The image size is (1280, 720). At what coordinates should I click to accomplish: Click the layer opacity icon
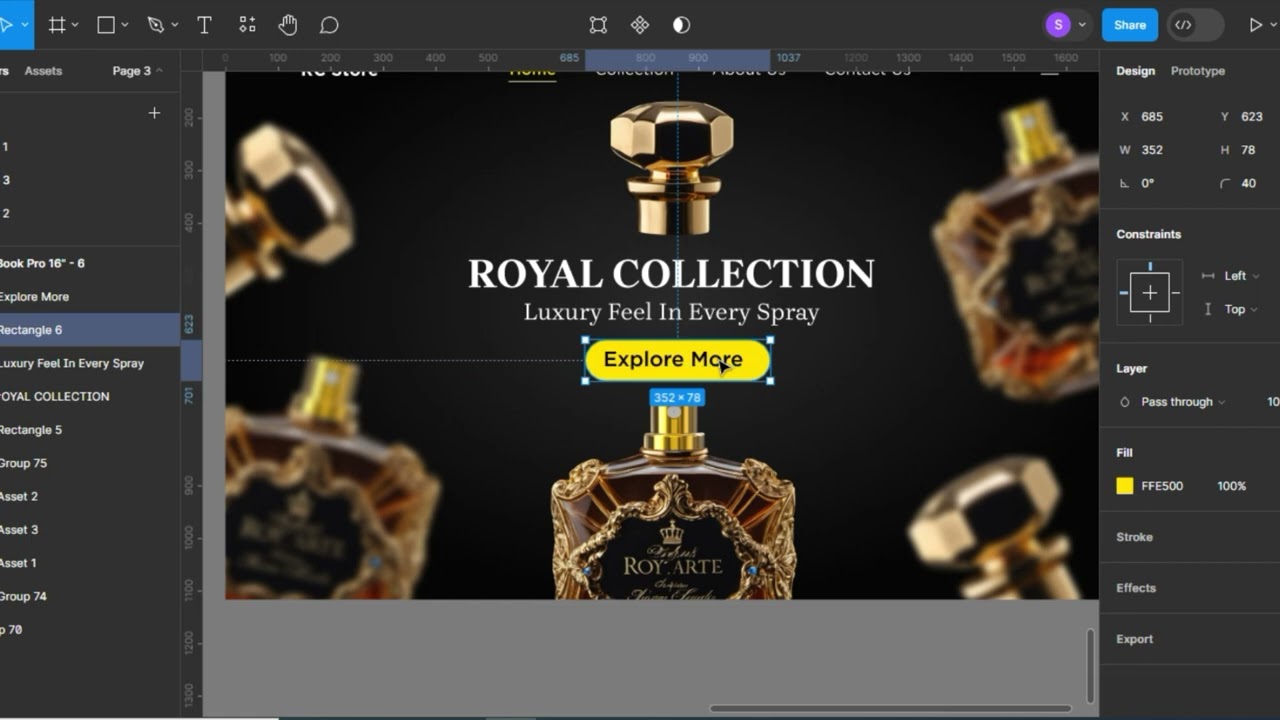(1125, 402)
